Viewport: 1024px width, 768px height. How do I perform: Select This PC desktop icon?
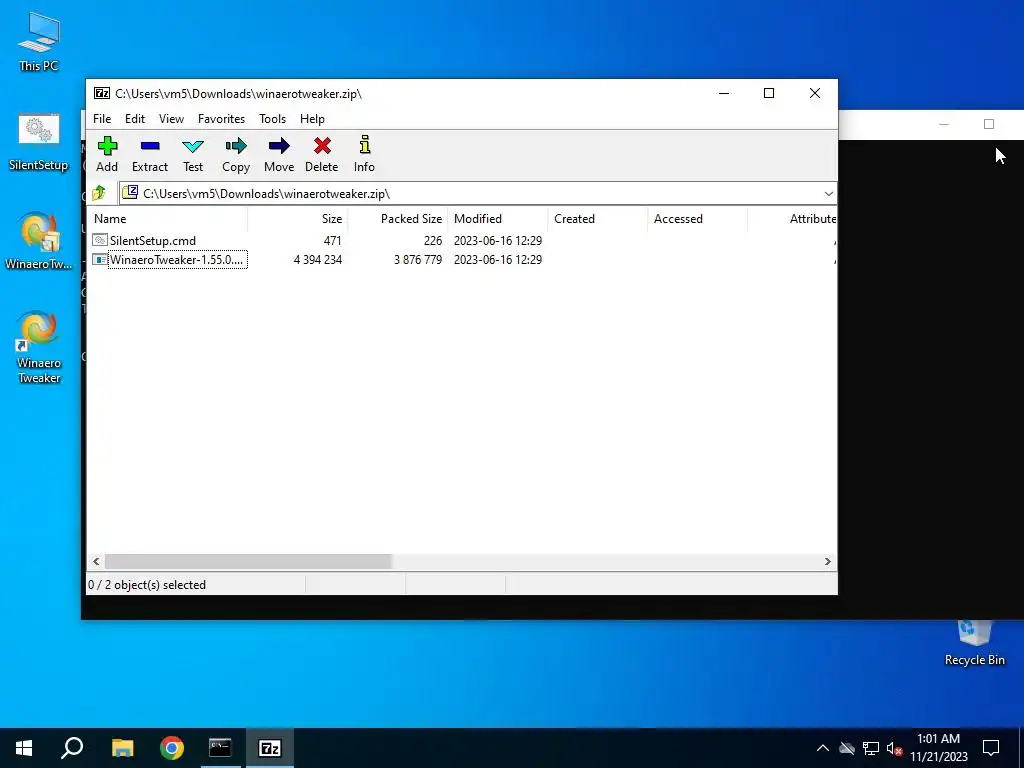tap(39, 41)
